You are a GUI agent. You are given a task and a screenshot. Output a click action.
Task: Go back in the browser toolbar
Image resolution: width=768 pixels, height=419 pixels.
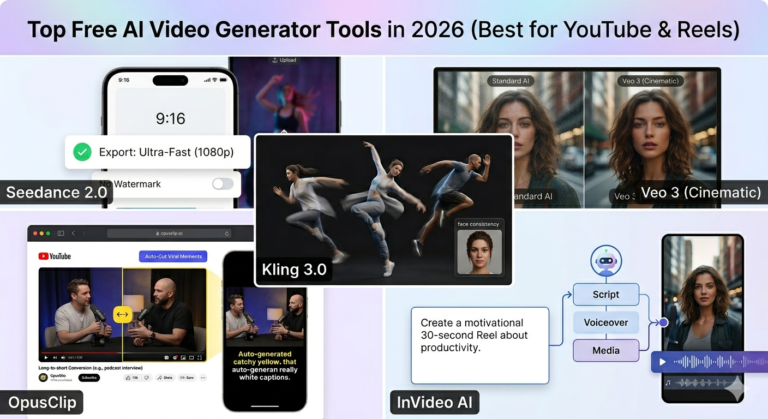tap(73, 233)
